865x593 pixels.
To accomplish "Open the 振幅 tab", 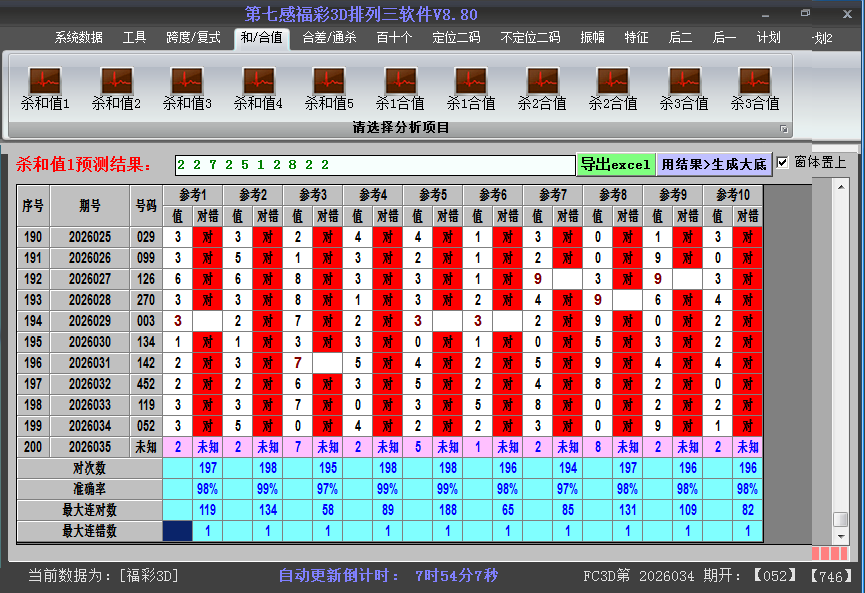I will coord(593,38).
